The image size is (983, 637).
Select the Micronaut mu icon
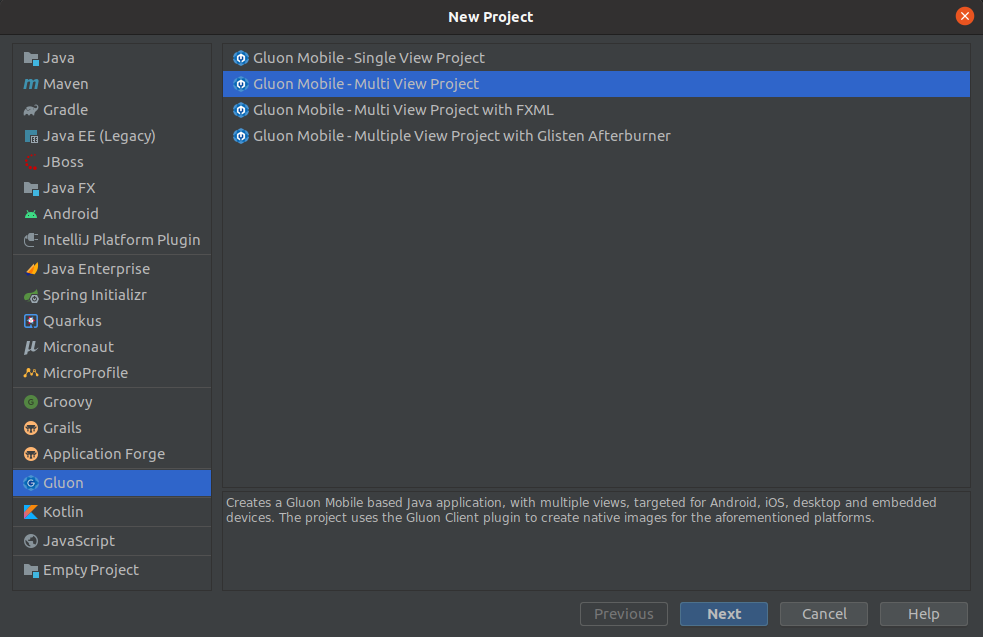click(x=31, y=347)
